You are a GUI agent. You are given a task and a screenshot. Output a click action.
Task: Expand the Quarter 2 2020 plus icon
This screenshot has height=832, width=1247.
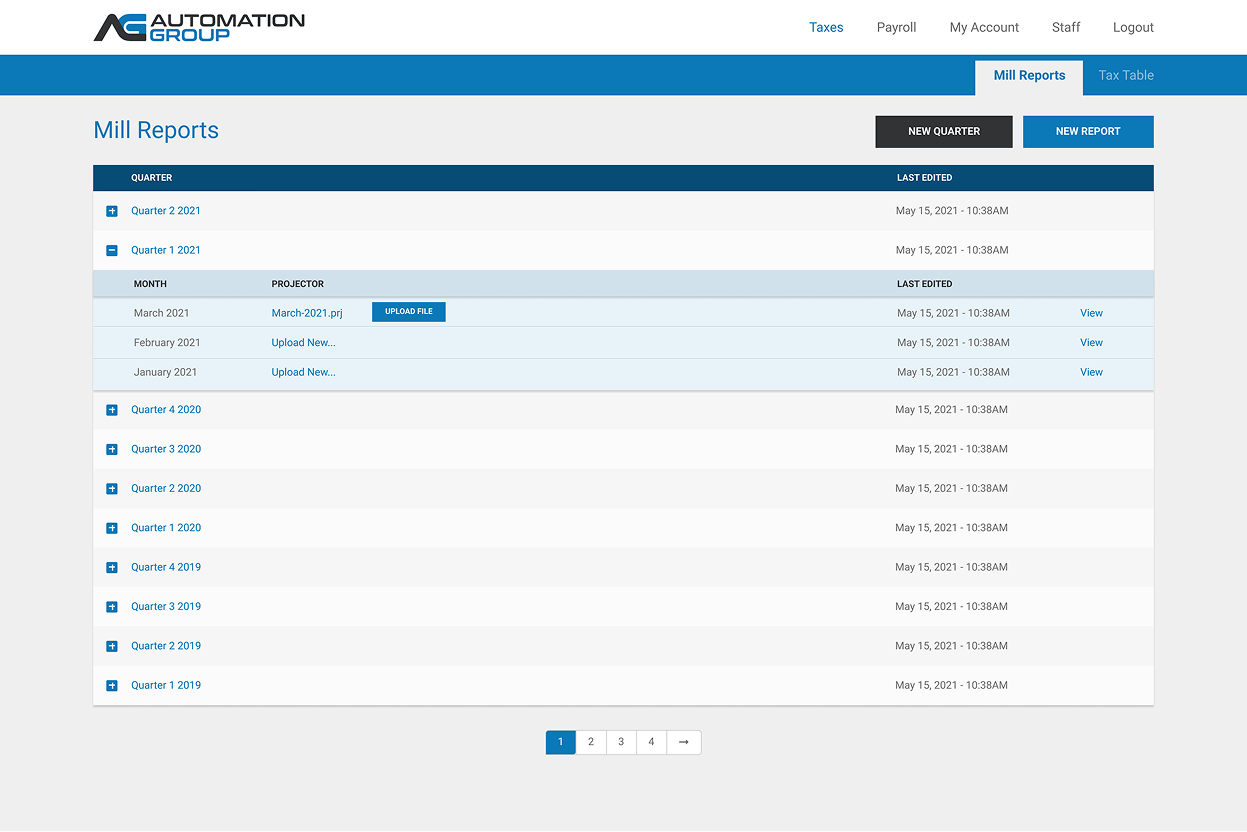click(112, 489)
